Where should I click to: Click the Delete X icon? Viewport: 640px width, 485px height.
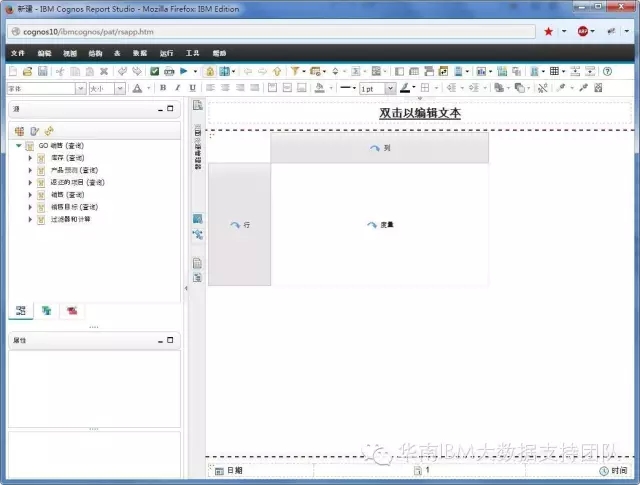click(x=104, y=71)
